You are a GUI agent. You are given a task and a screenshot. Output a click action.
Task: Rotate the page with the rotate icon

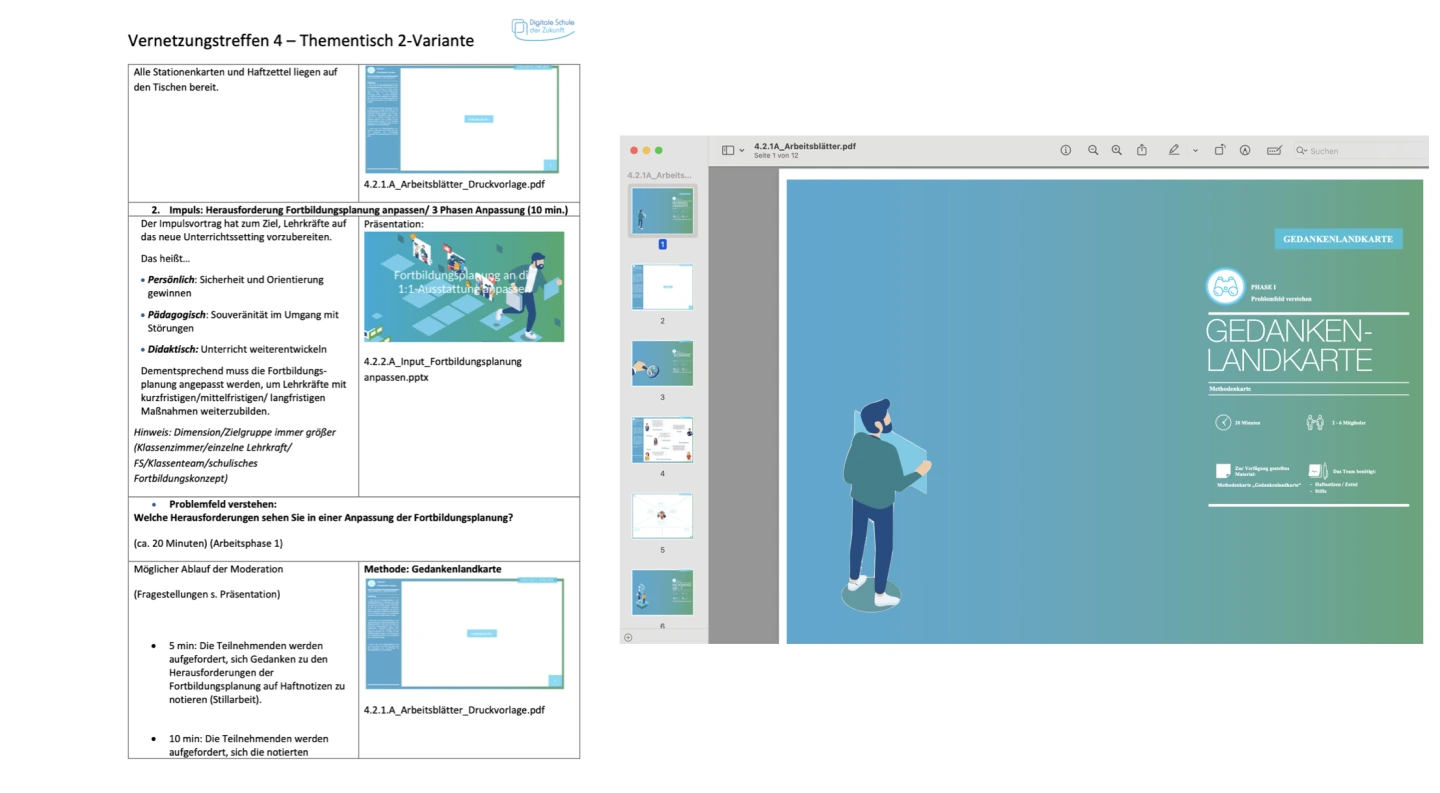pyautogui.click(x=1220, y=150)
